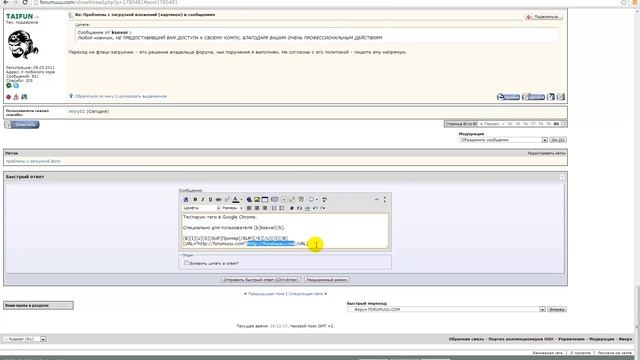This screenshot has height=360, width=640.
Task: Insert an image using the picture icon
Action: pyautogui.click(x=257, y=200)
